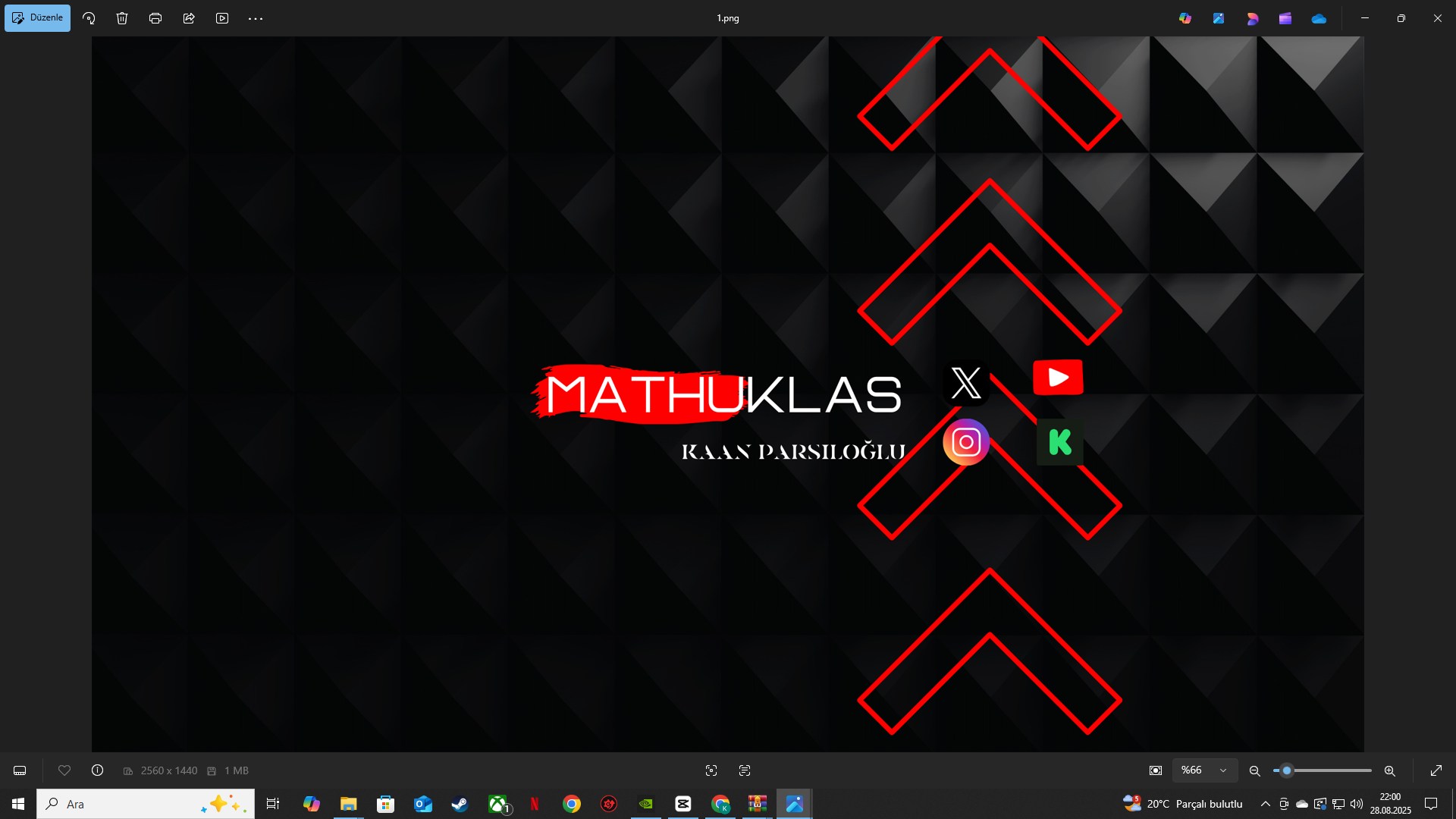This screenshot has width=1456, height=819.
Task: Open Task View from the taskbar
Action: [273, 804]
